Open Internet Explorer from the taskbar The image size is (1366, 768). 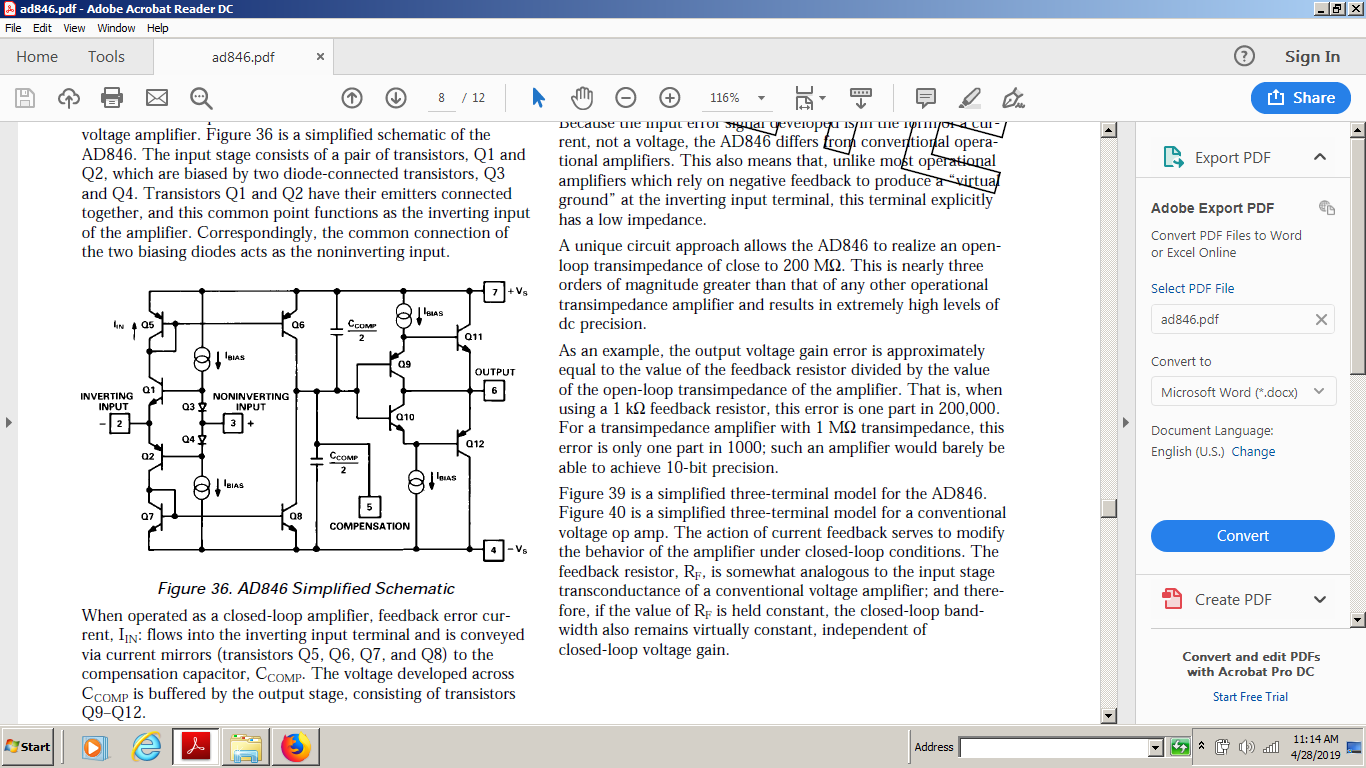coord(147,747)
